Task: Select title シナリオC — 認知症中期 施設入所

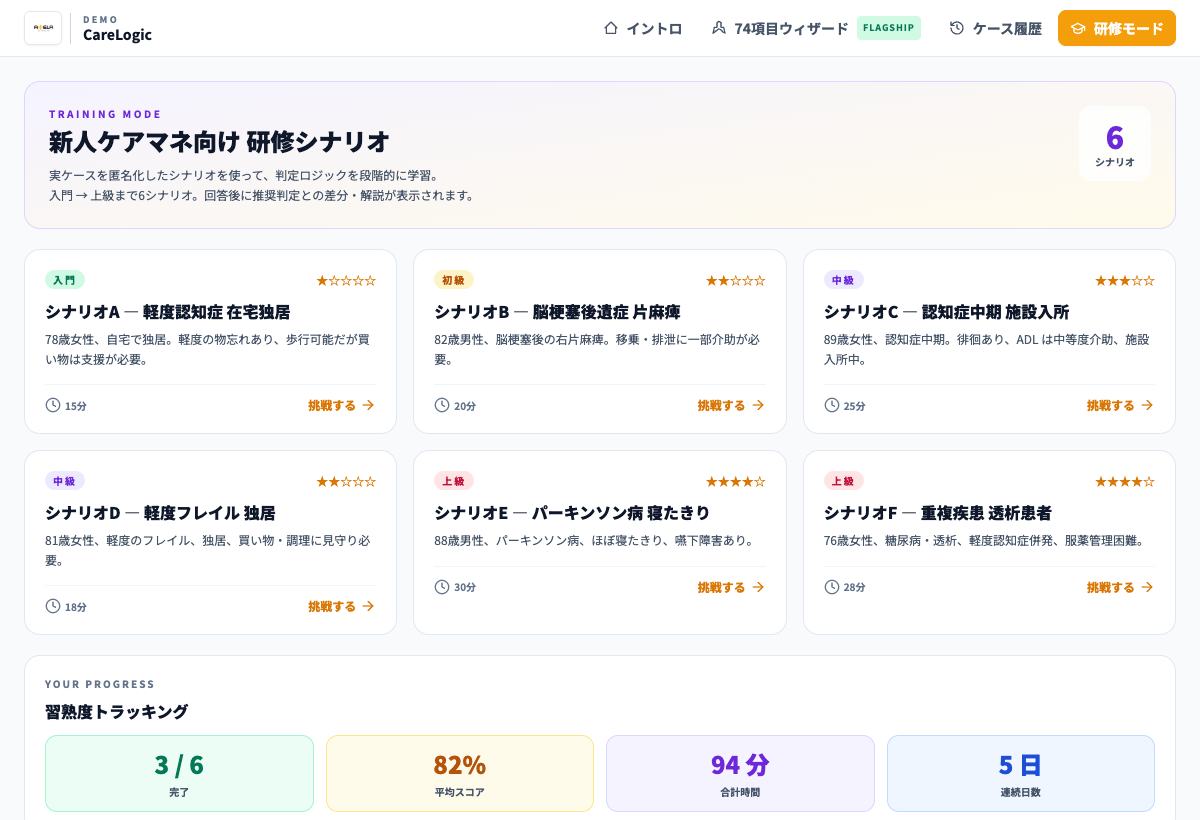Action: 946,312
